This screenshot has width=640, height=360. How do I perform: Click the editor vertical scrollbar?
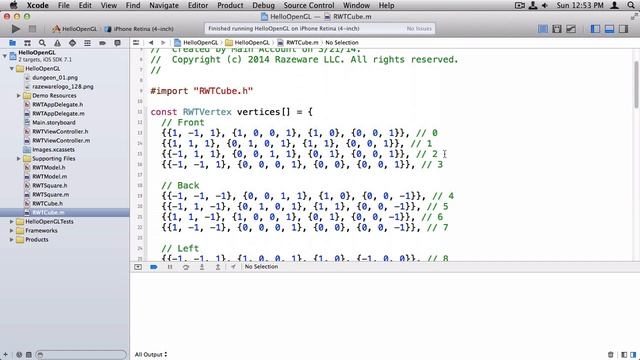[636, 85]
